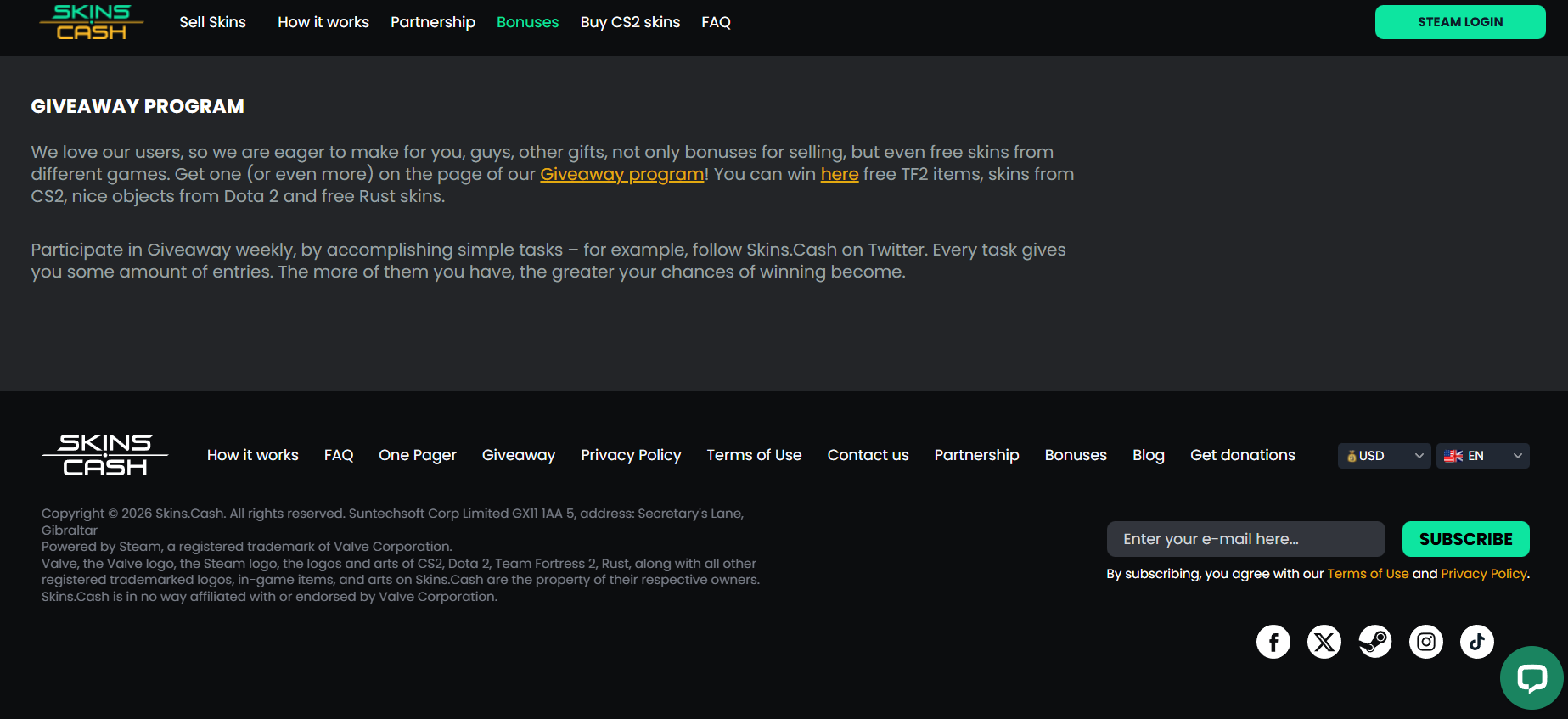Expand the EN language dropdown
Viewport: 1568px width, 719px height.
tap(1483, 456)
